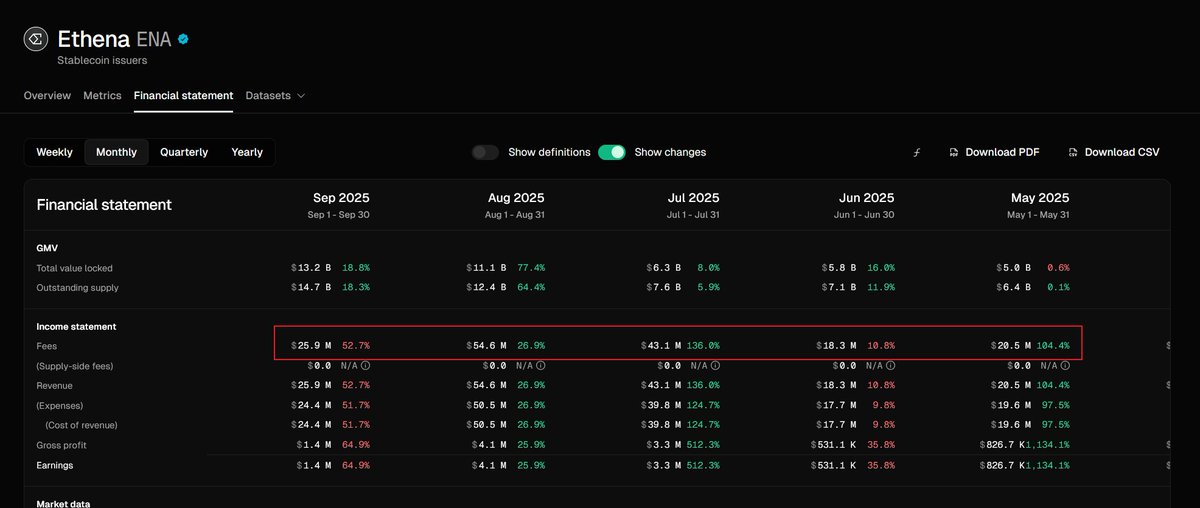Click the info icon in May 2025 supply-side fees
Viewport: 1200px width, 508px height.
click(1066, 366)
